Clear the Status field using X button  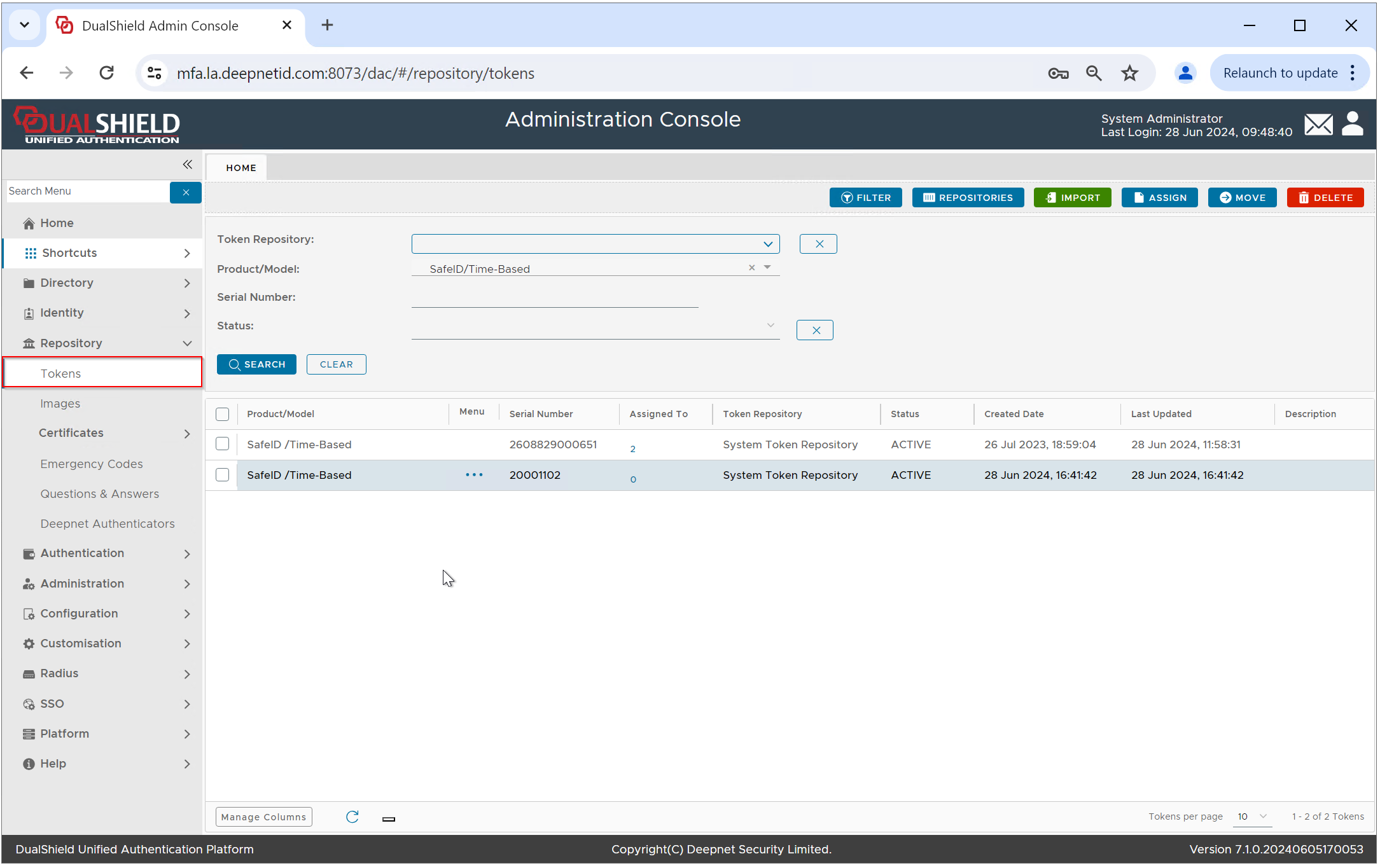(815, 330)
